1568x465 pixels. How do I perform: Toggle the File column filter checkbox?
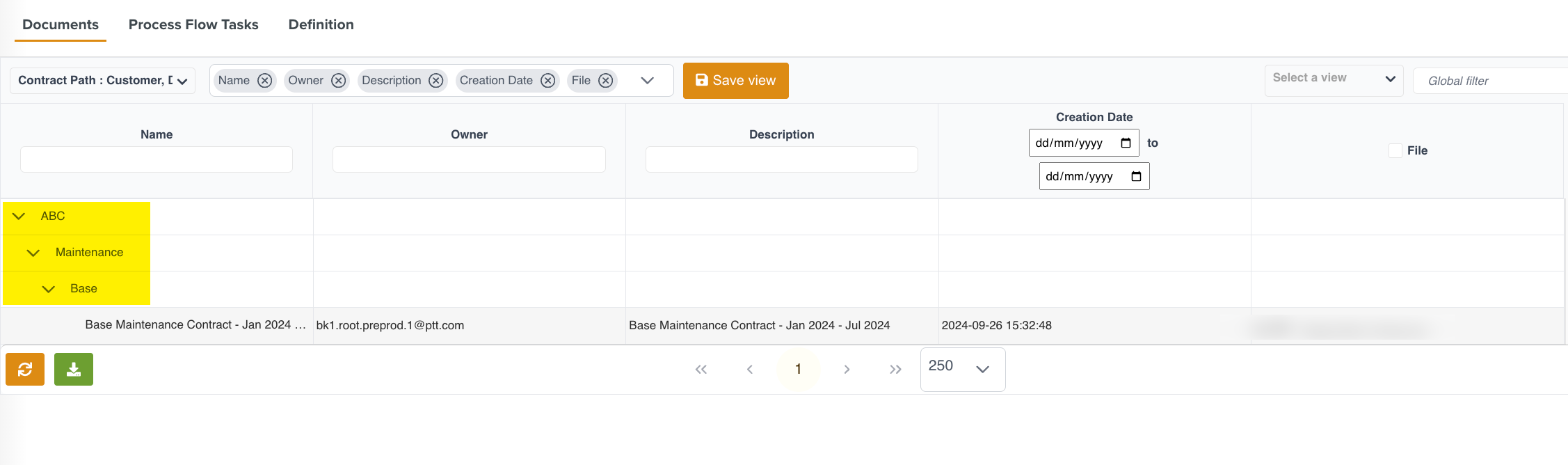coord(1395,150)
